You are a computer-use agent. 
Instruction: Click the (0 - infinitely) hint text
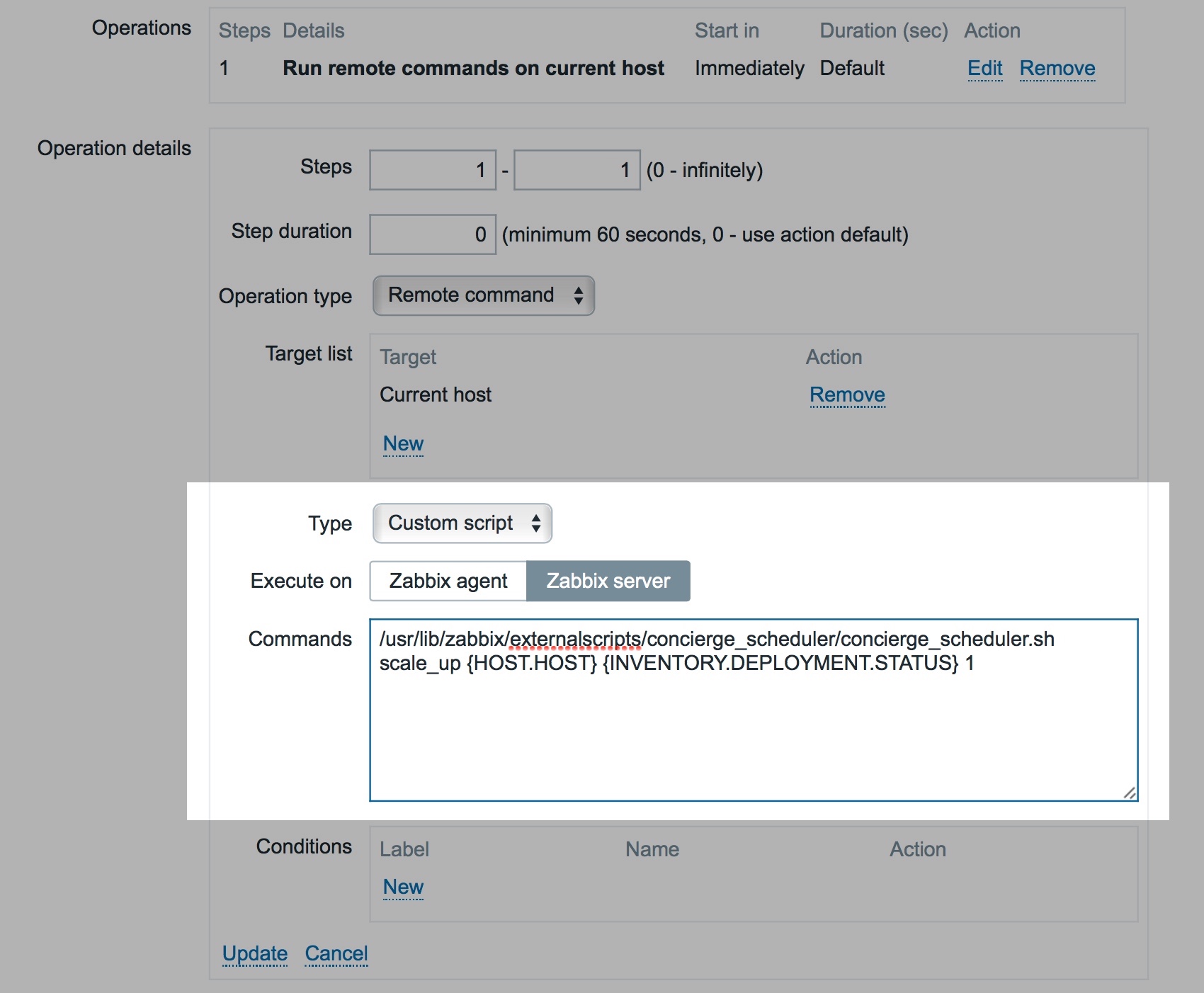(x=705, y=170)
